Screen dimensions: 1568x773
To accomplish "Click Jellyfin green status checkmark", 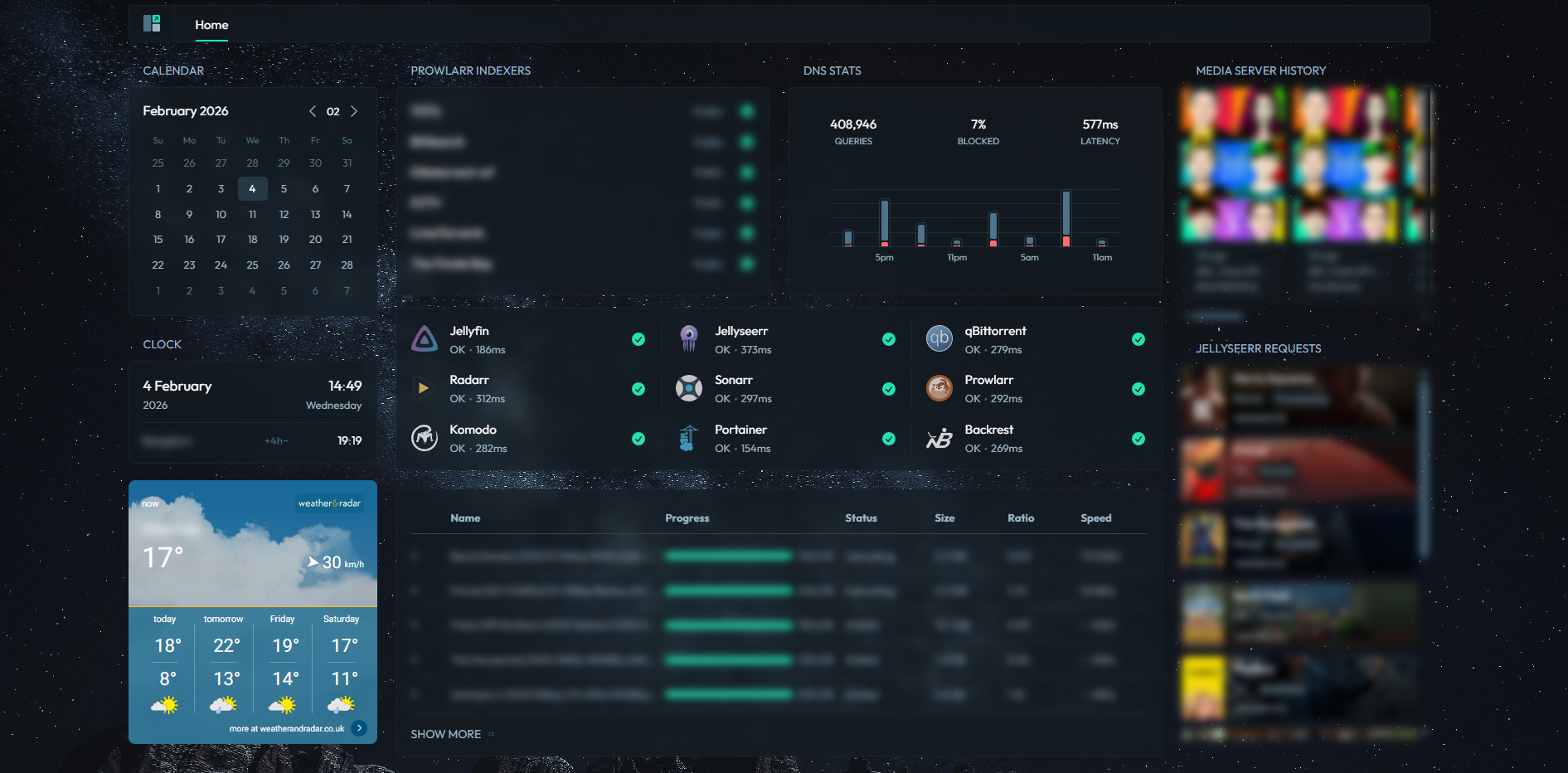I will coord(638,339).
